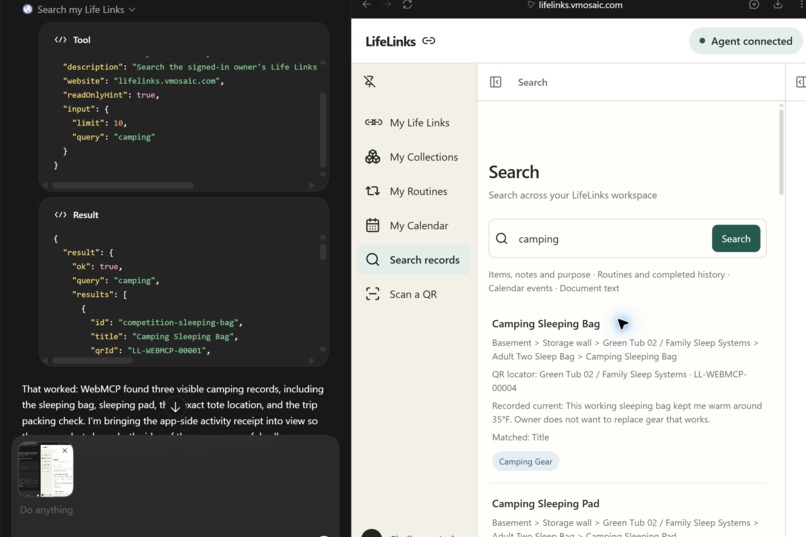Click the Result code icon
Screen dimensions: 806x537
click(x=60, y=215)
